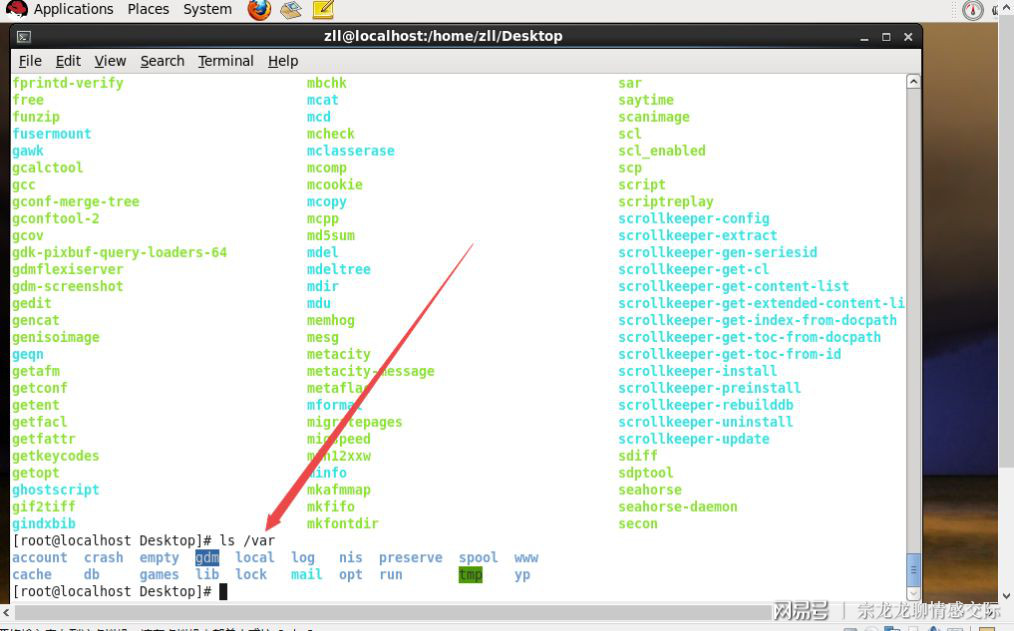The image size is (1014, 631).
Task: Open the terminal Edit menu
Action: [x=68, y=61]
